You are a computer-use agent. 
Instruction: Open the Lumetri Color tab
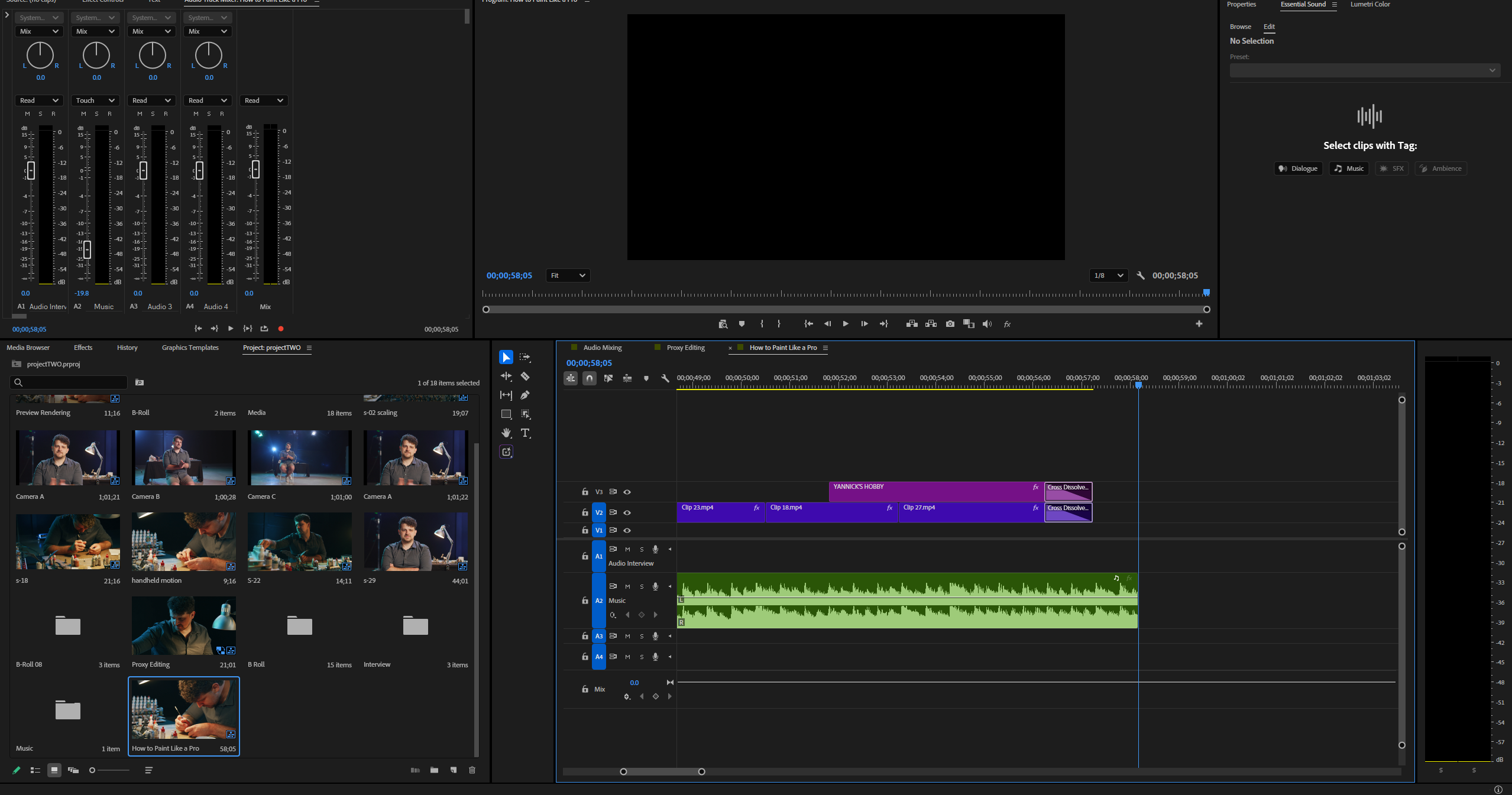[1370, 4]
